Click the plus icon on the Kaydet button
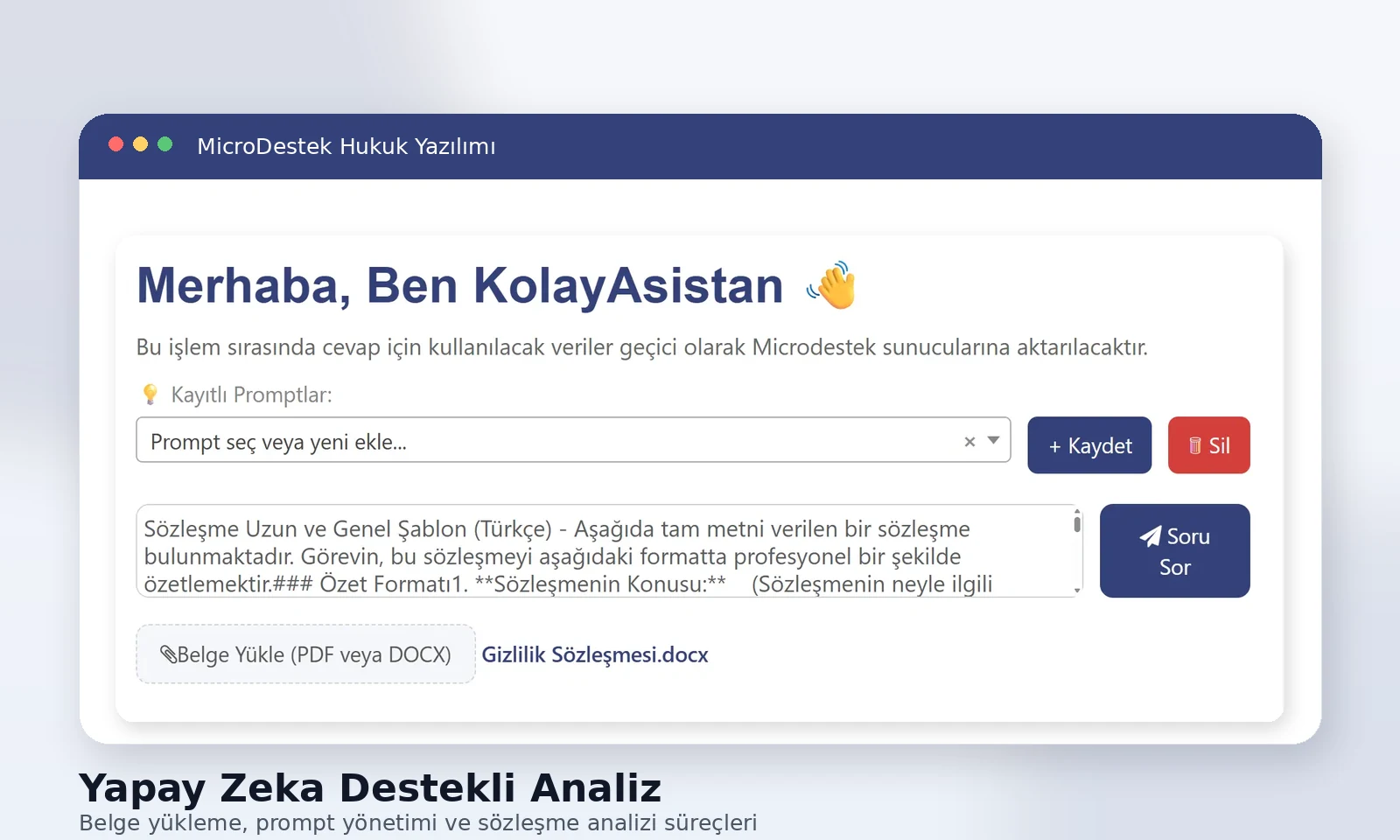Image resolution: width=1400 pixels, height=840 pixels. coord(1056,445)
